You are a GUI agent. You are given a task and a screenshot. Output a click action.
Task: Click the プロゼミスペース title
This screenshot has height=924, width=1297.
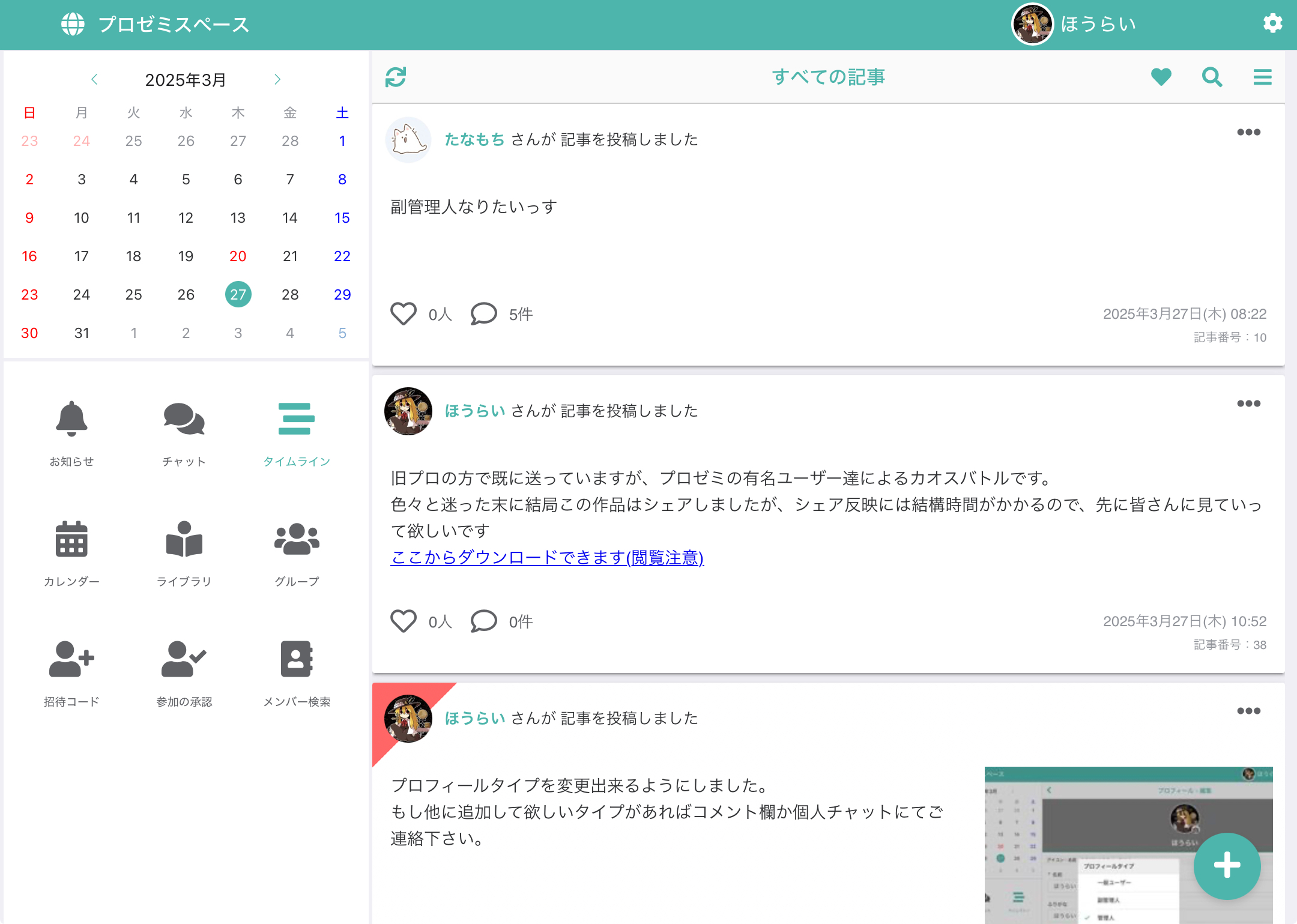click(x=174, y=24)
